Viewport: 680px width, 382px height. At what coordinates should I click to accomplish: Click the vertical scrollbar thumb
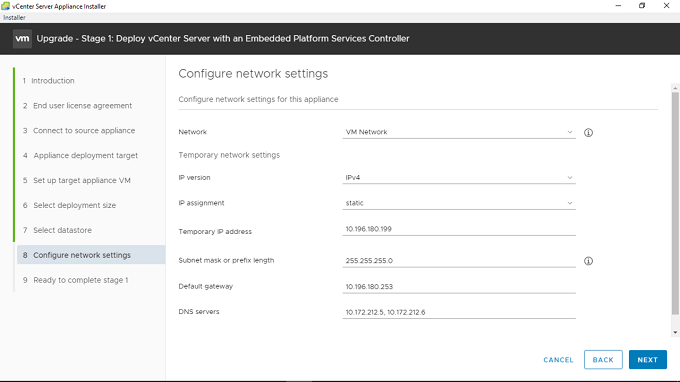(675, 203)
